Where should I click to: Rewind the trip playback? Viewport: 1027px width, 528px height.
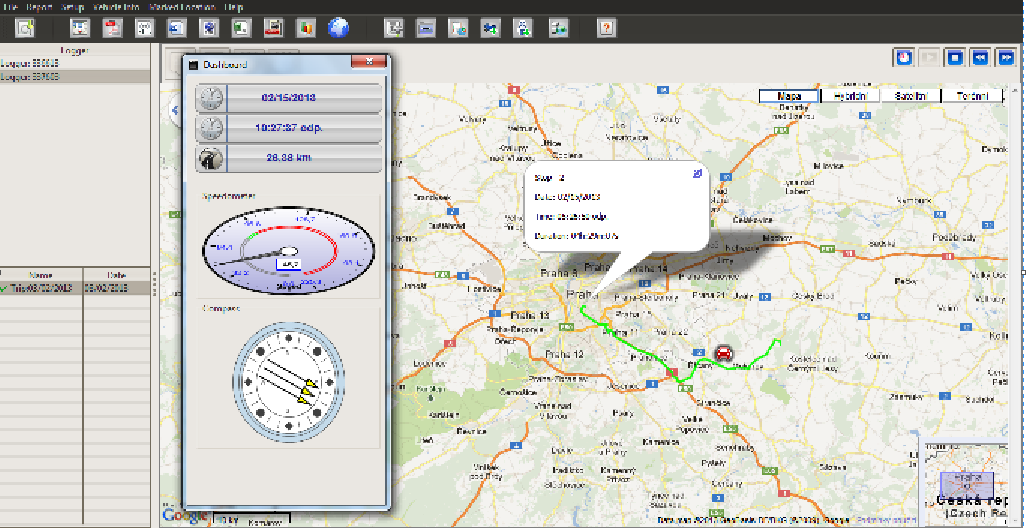click(980, 57)
